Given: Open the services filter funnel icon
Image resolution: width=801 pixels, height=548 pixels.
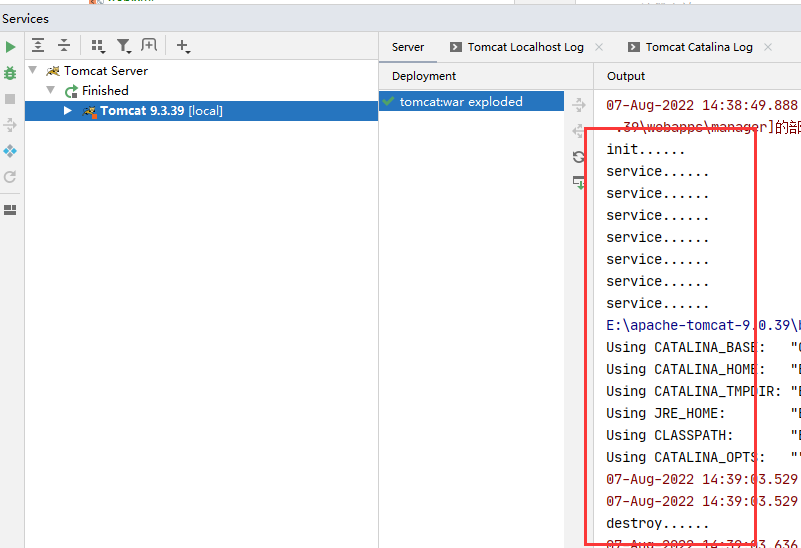Looking at the screenshot, I should pyautogui.click(x=124, y=46).
